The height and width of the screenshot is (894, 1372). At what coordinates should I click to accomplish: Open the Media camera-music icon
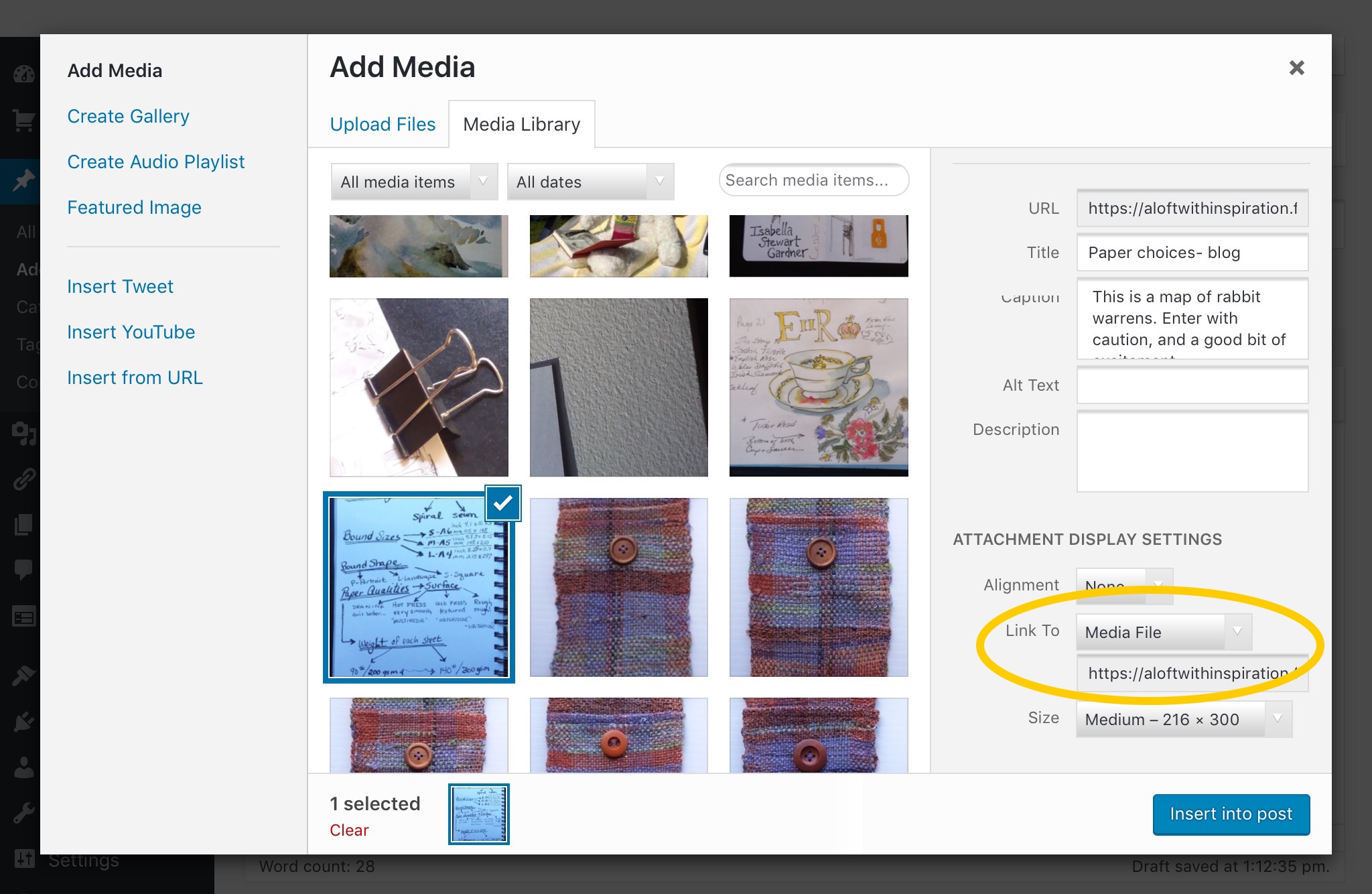pos(23,434)
